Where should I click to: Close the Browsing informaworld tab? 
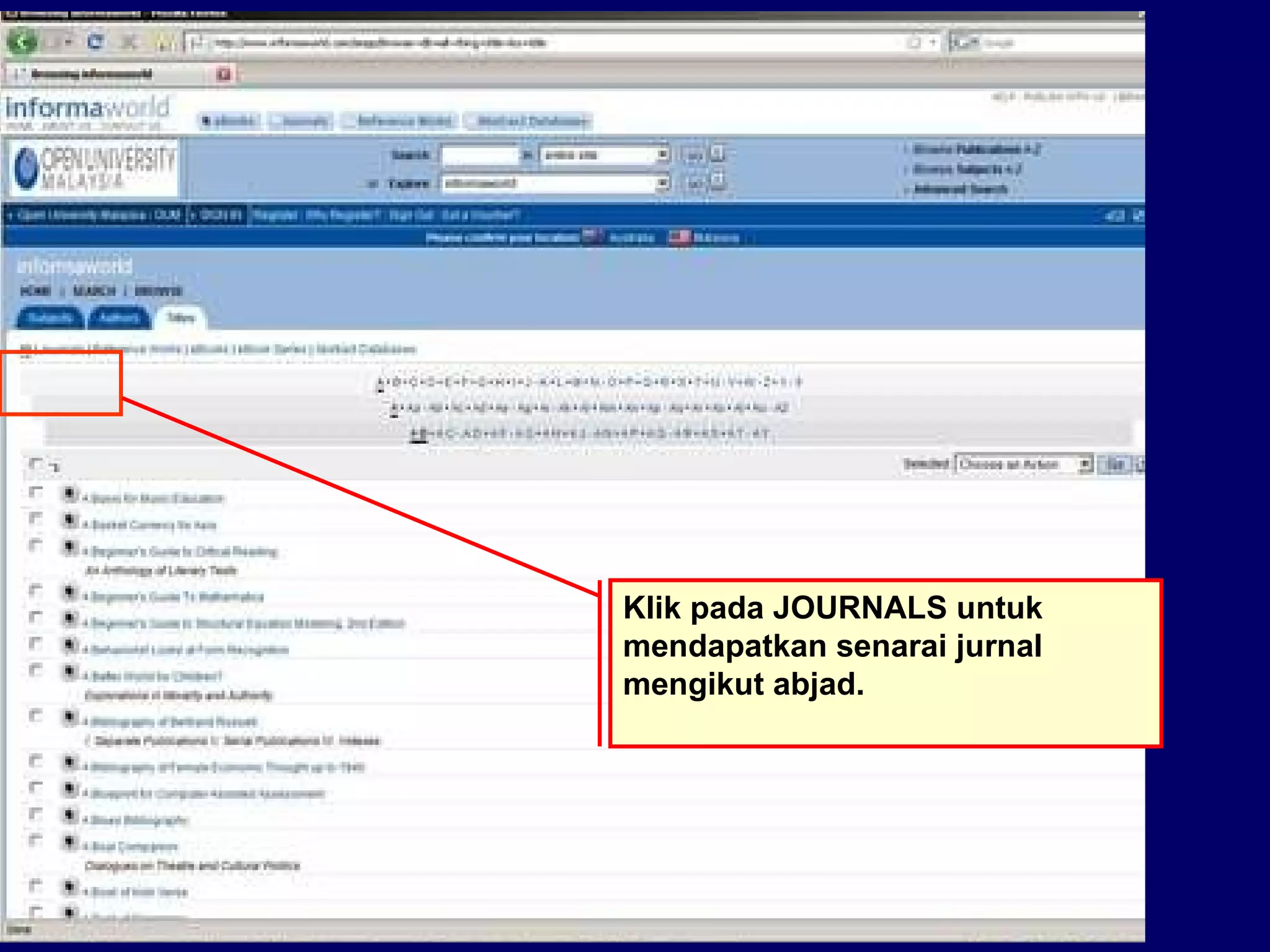pos(224,74)
